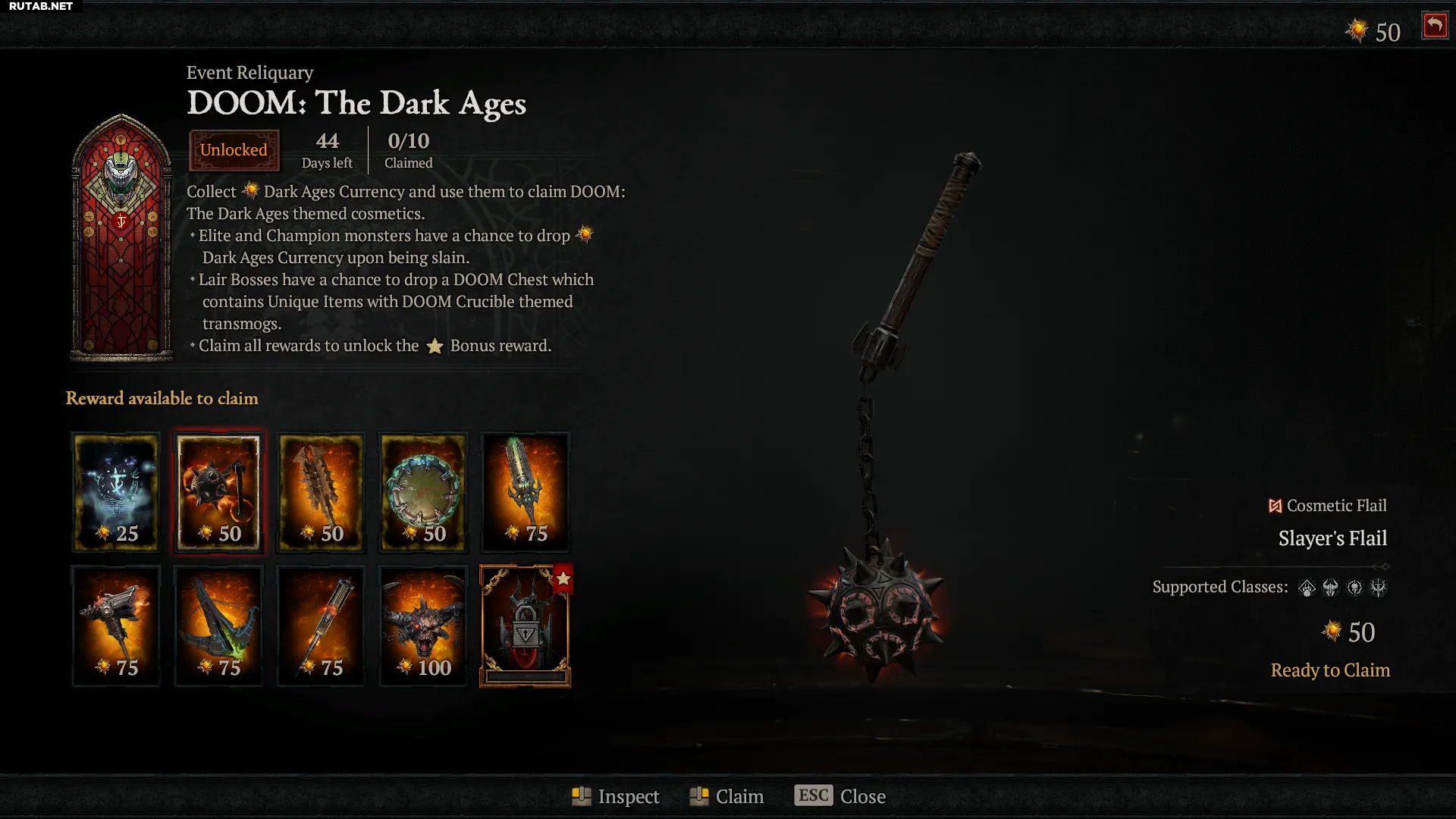Screen dimensions: 1456x819
Task: Click the Claim button at the bottom
Action: [726, 796]
